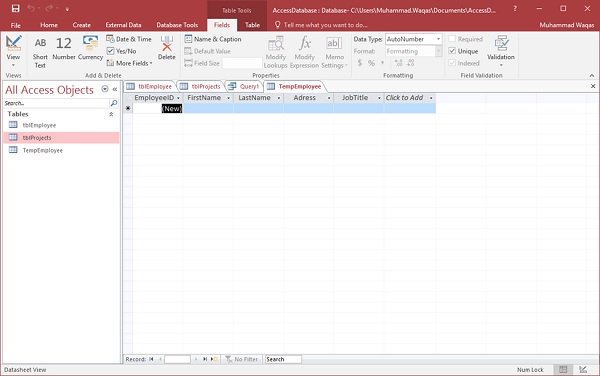Click the record Search box

click(x=283, y=360)
